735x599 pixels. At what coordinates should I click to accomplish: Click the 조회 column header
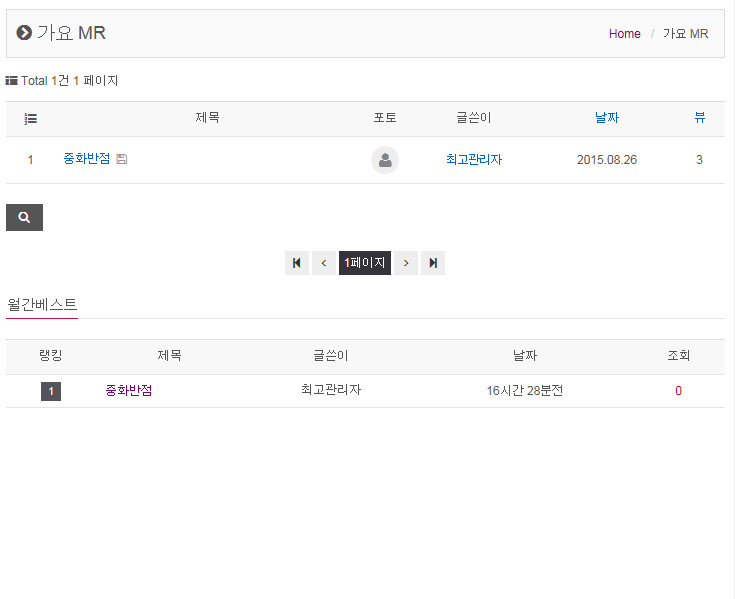pyautogui.click(x=678, y=355)
